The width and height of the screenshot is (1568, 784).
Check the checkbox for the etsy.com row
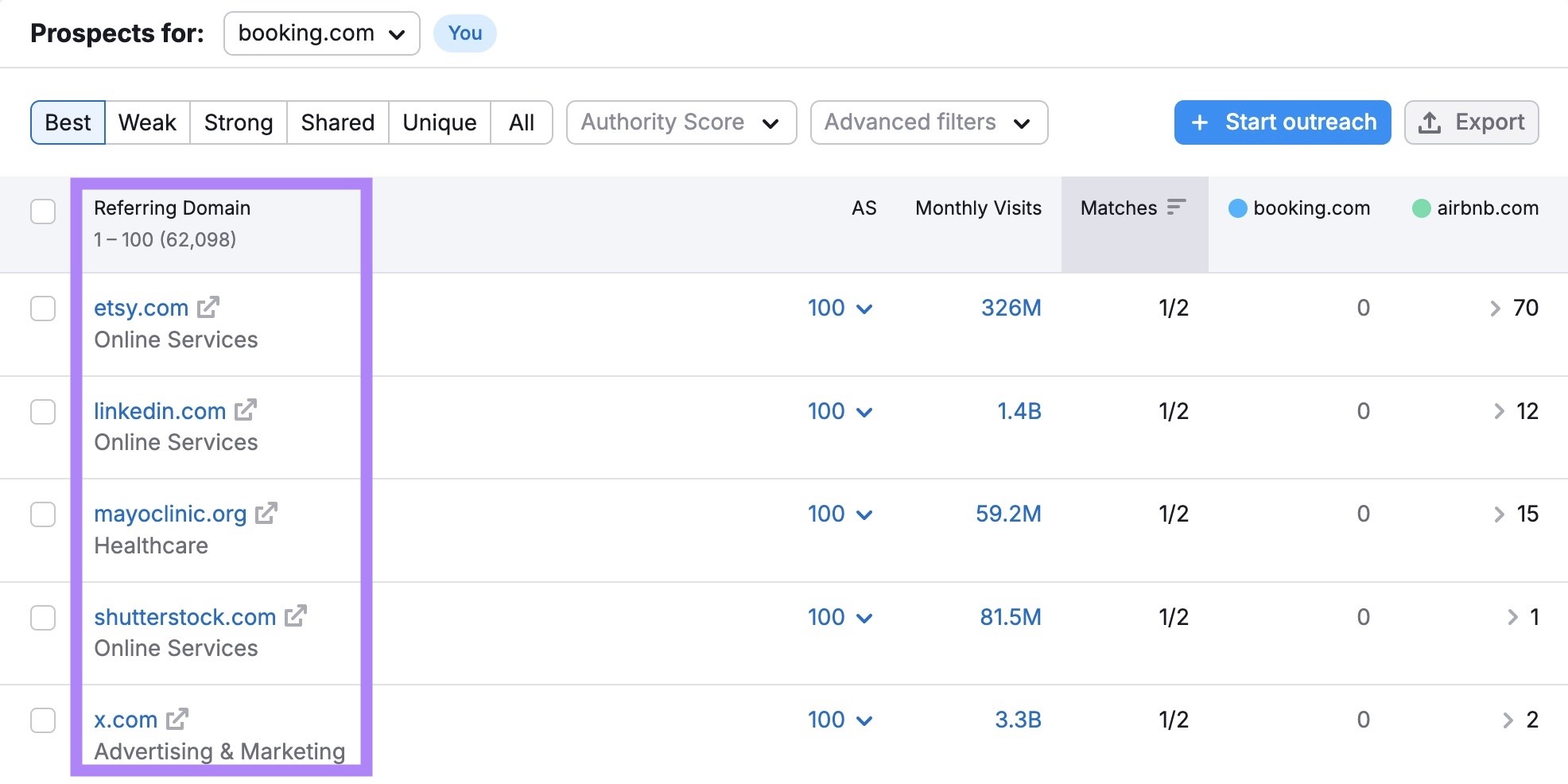point(44,309)
